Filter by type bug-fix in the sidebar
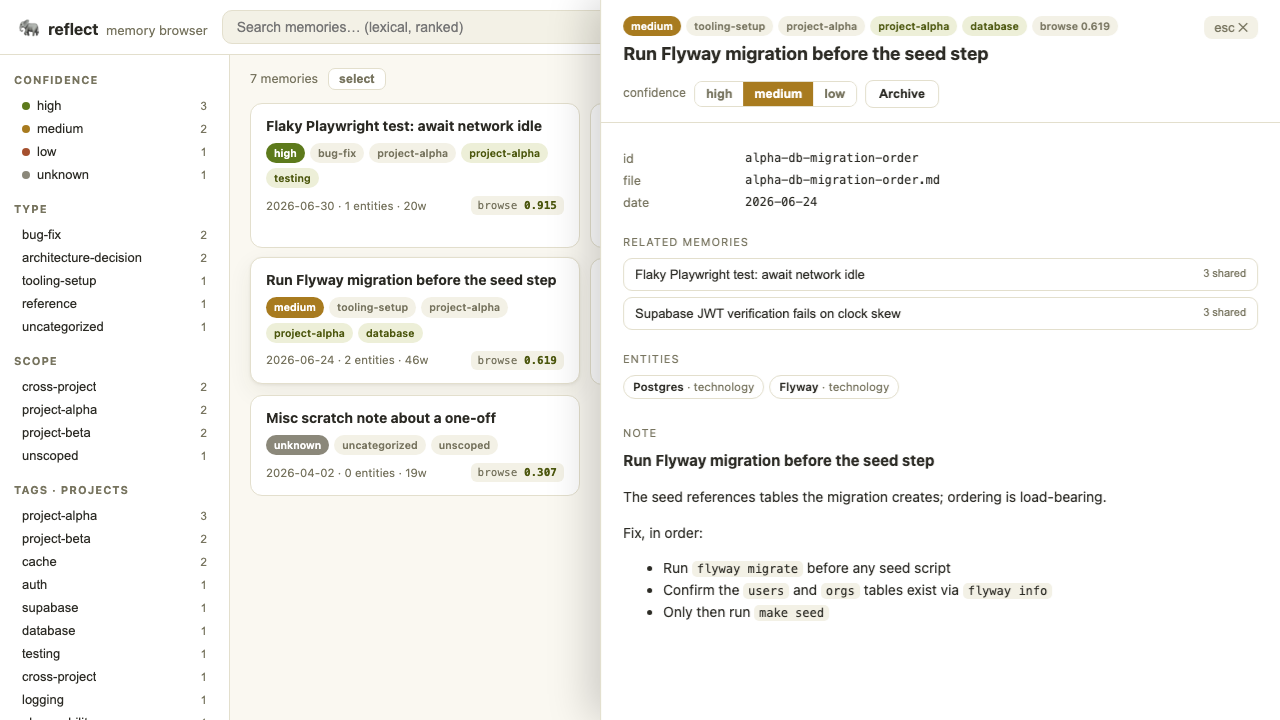 114,235
